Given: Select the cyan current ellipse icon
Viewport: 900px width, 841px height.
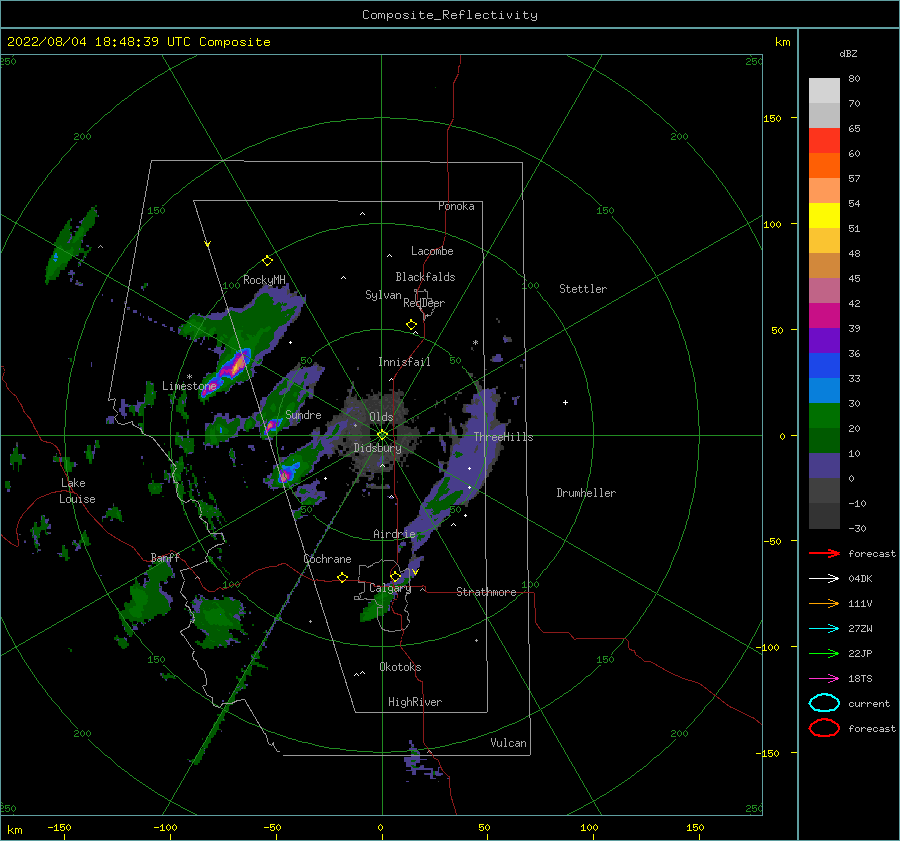Looking at the screenshot, I should (824, 703).
